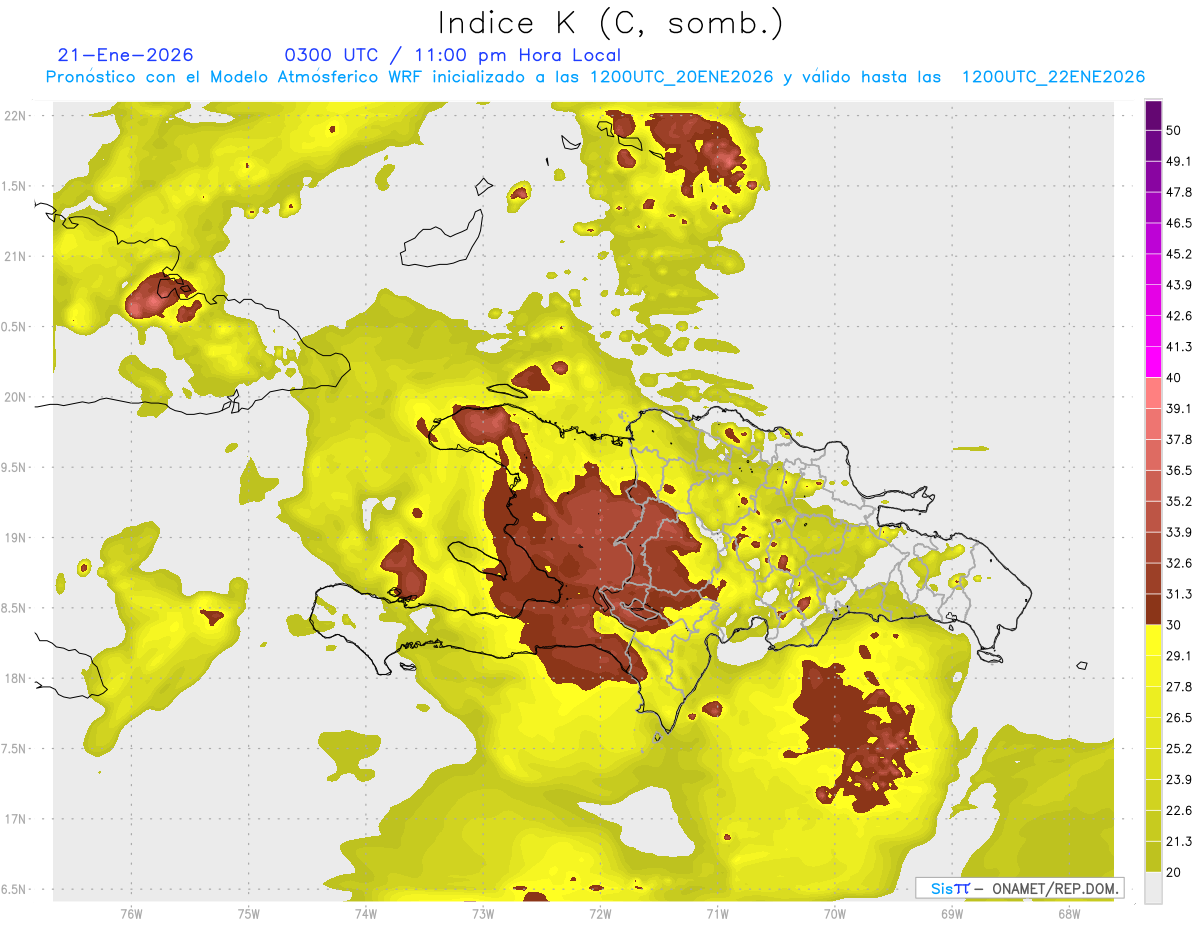Click the dark brown swatch between 30 and 31.3
1200x927 pixels.
coord(1153,610)
